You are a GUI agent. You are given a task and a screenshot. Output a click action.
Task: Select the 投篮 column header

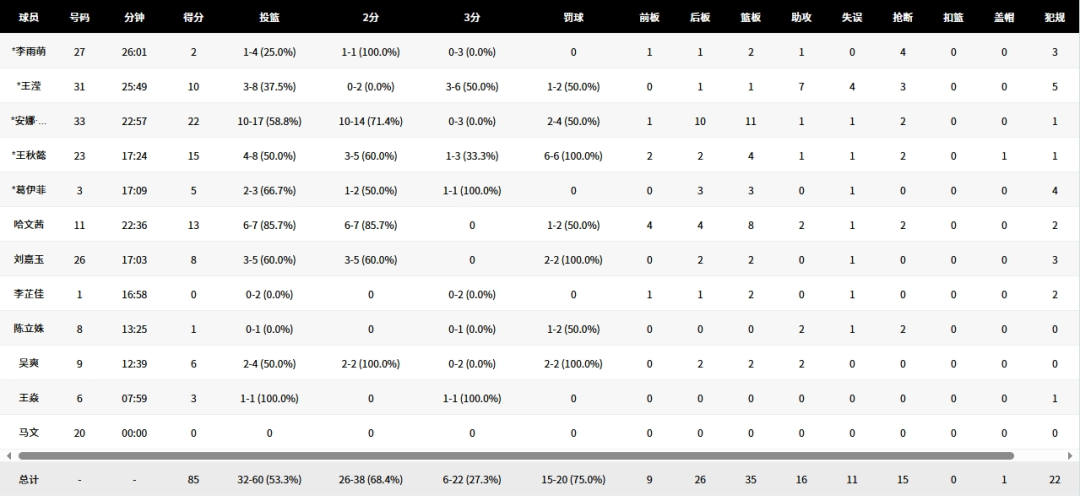pos(269,17)
